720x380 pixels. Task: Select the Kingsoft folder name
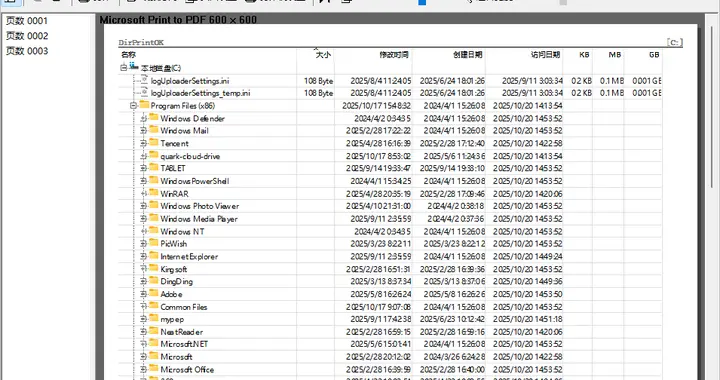[x=174, y=269]
